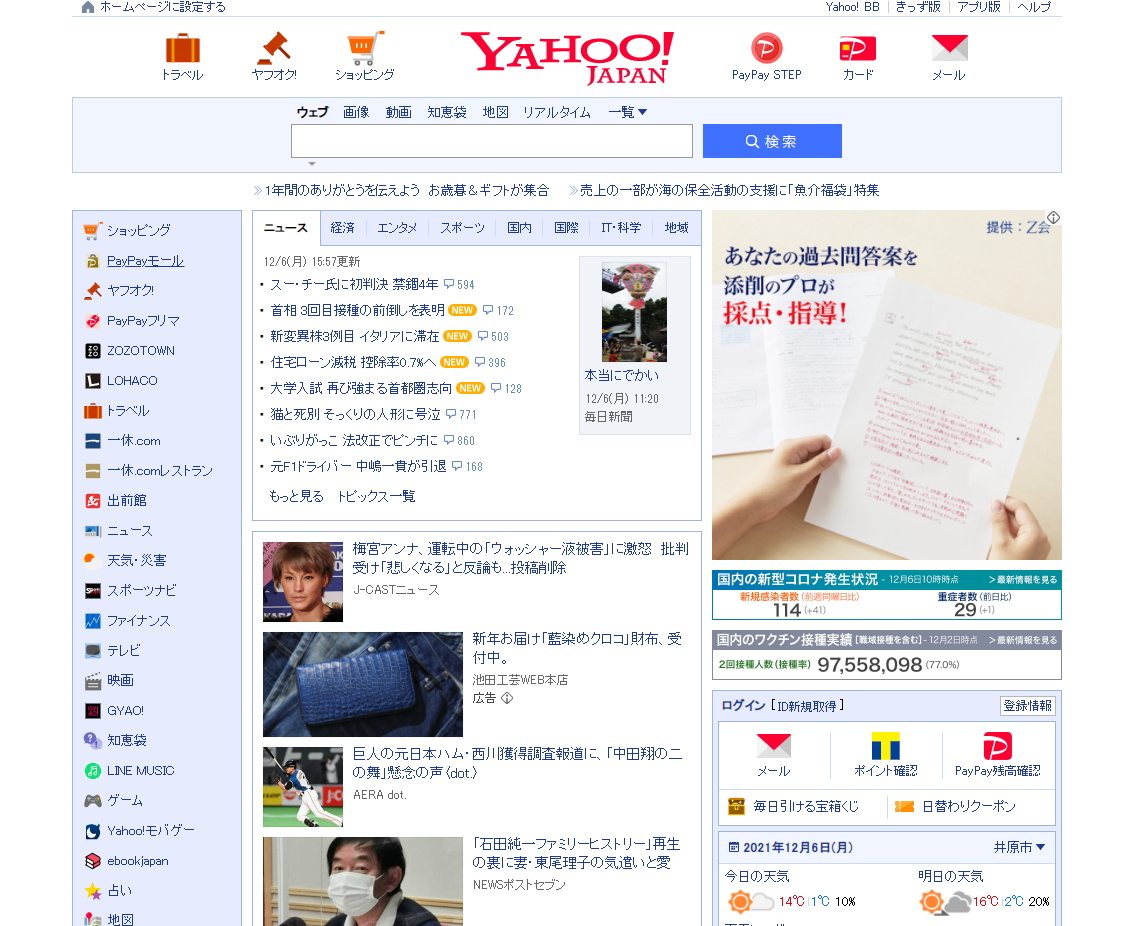Viewport: 1137px width, 926px height.
Task: Open Finance chart icon in sidebar
Action: coord(93,621)
